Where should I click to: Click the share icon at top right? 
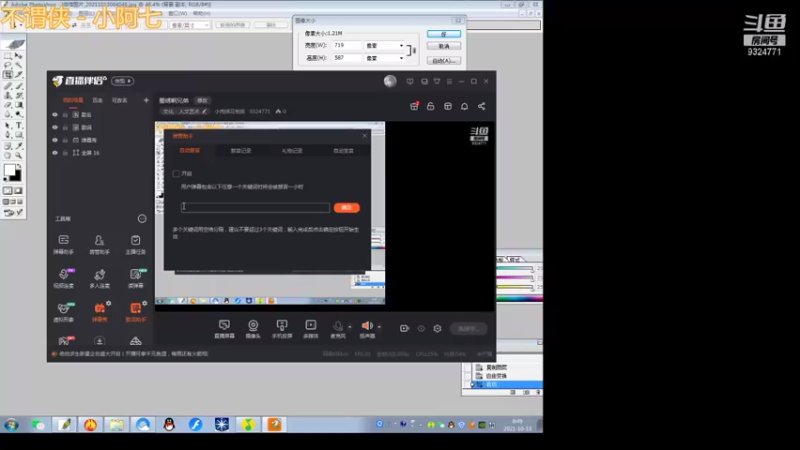point(481,106)
